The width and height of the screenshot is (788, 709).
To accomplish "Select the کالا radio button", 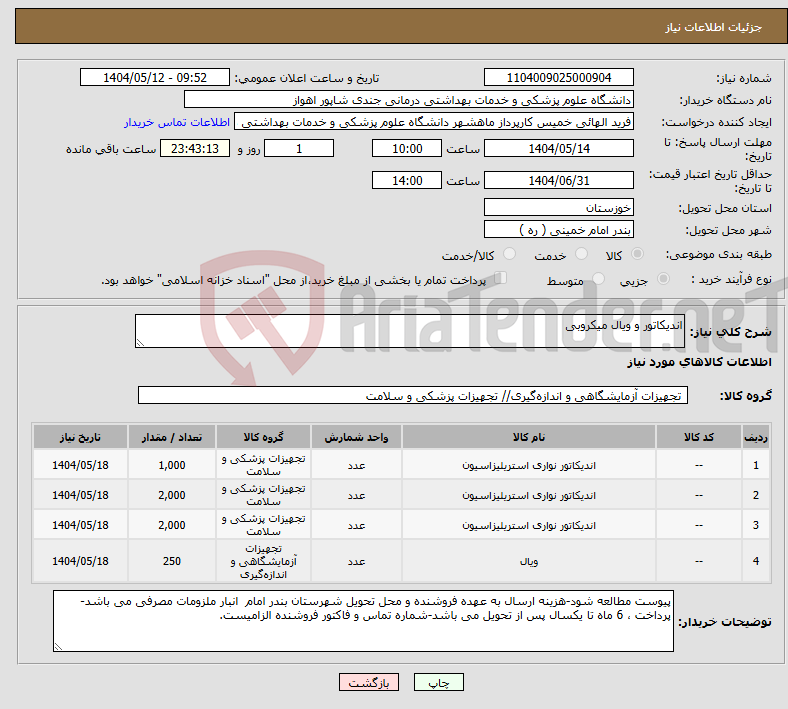I will (637, 254).
